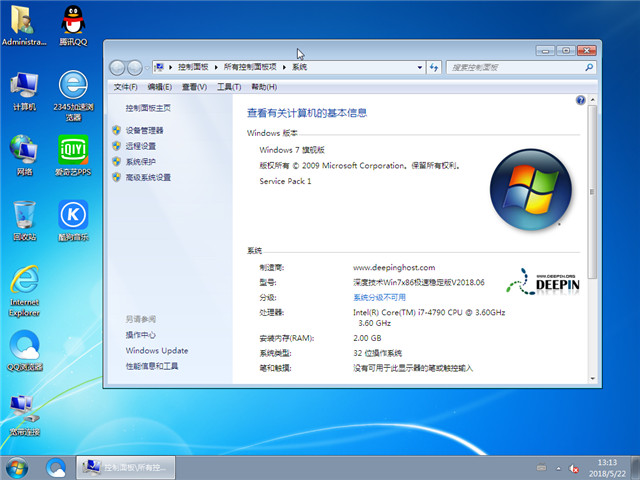Open the Internet Explorer desktop icon
The width and height of the screenshot is (640, 480).
pyautogui.click(x=24, y=291)
